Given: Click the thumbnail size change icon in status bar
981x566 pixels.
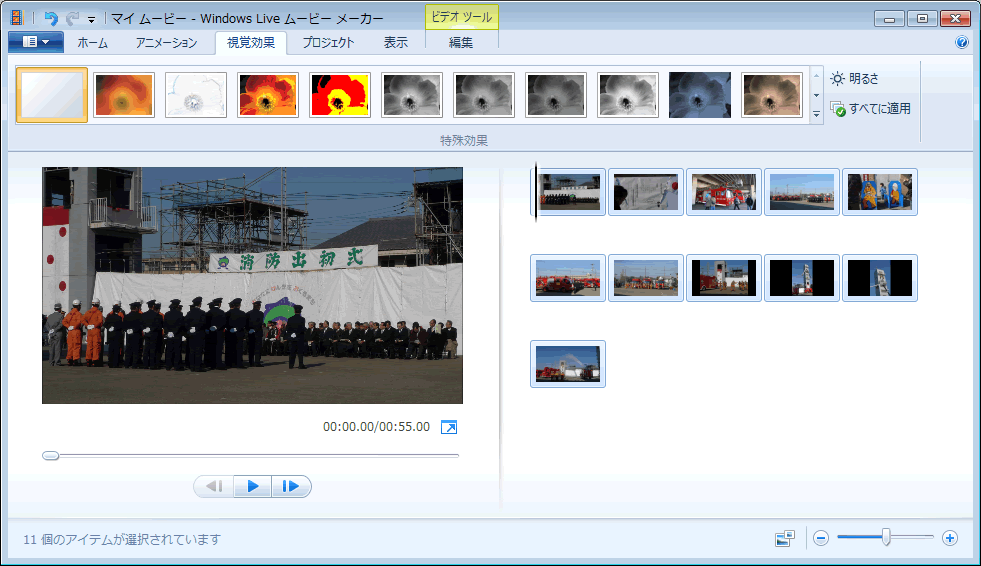Looking at the screenshot, I should click(785, 538).
